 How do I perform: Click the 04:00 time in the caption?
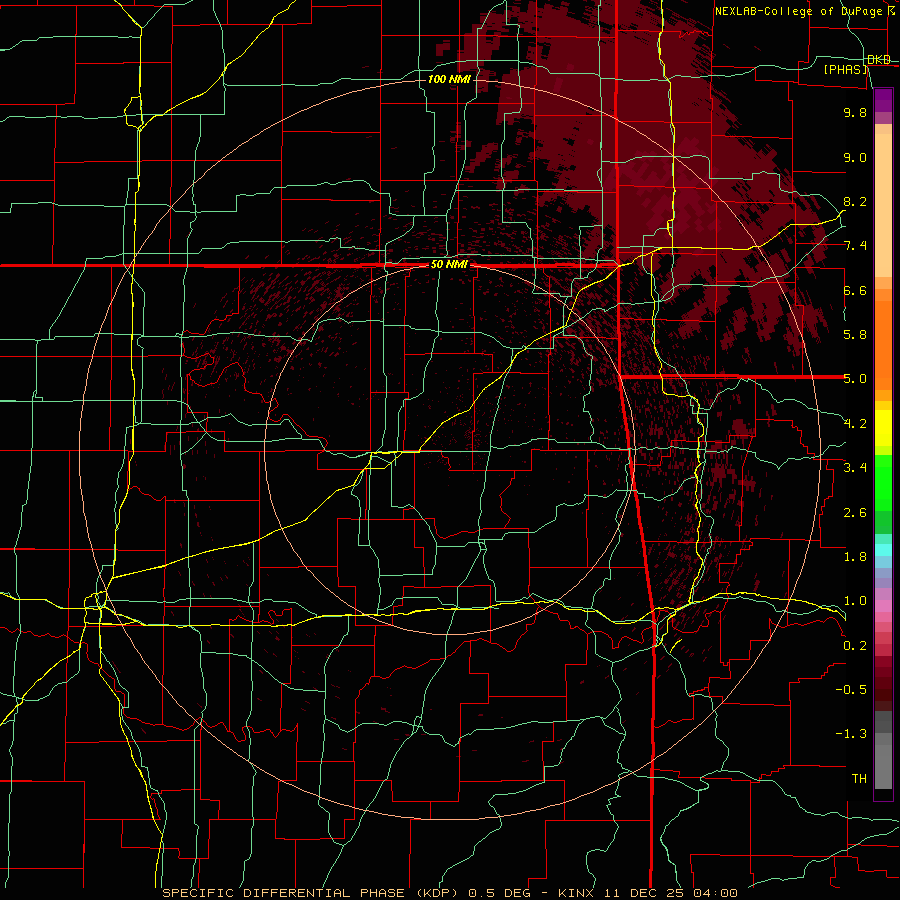(x=715, y=893)
